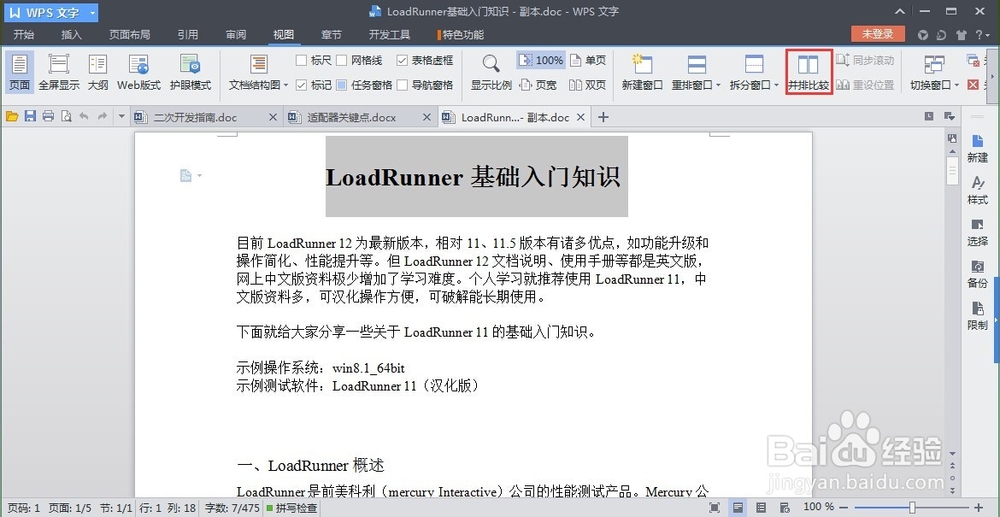Viewport: 1000px width, 517px height.
Task: Choose 单页 single page view
Action: click(587, 61)
